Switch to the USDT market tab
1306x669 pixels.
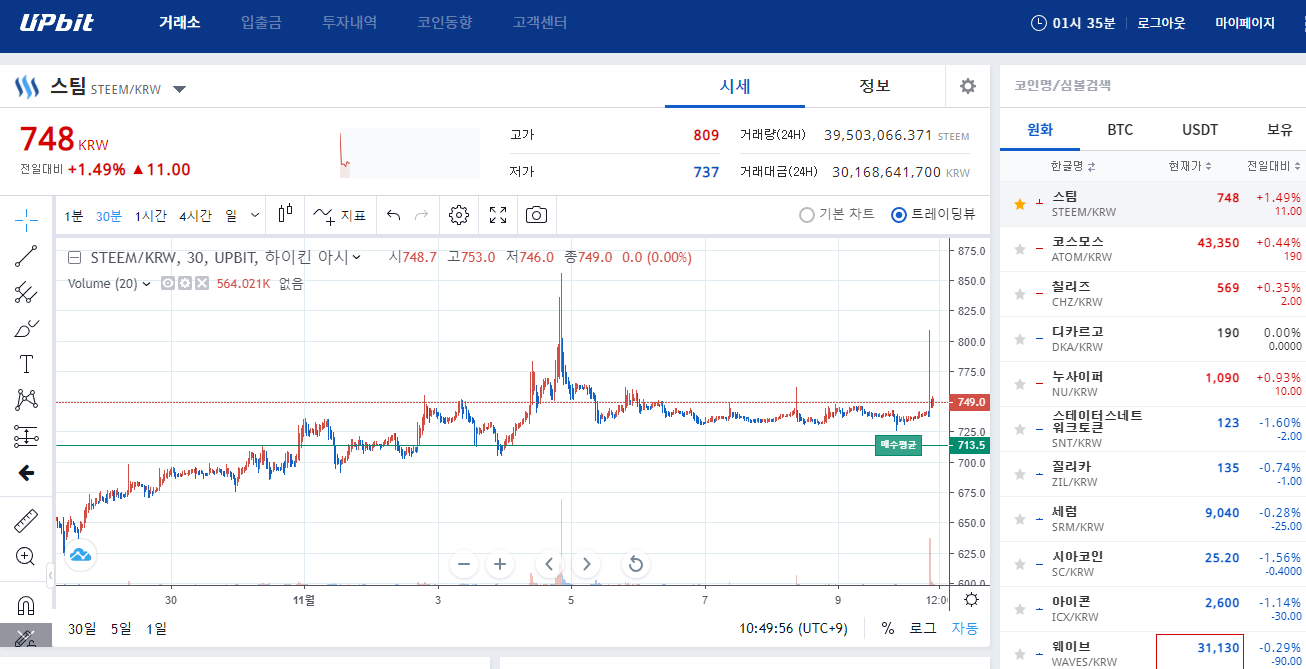coord(1200,130)
